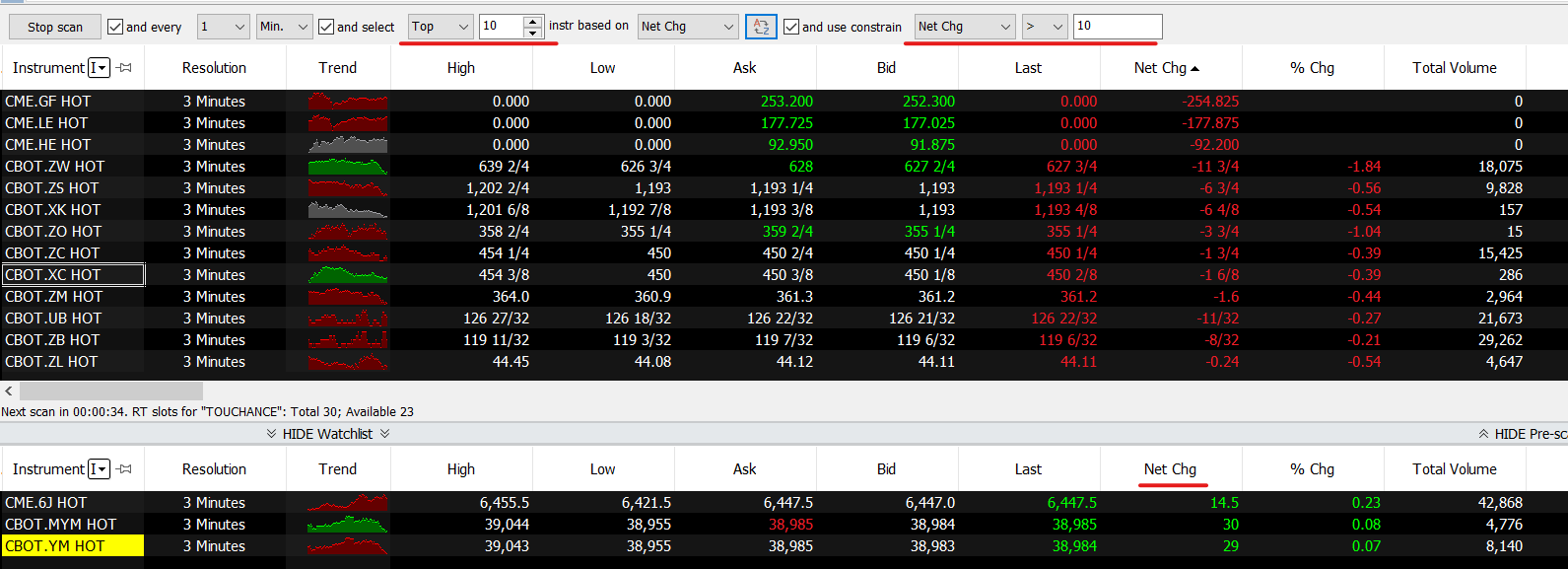Open the '>' comparison operator dropdown
The height and width of the screenshot is (569, 1568).
[1045, 27]
